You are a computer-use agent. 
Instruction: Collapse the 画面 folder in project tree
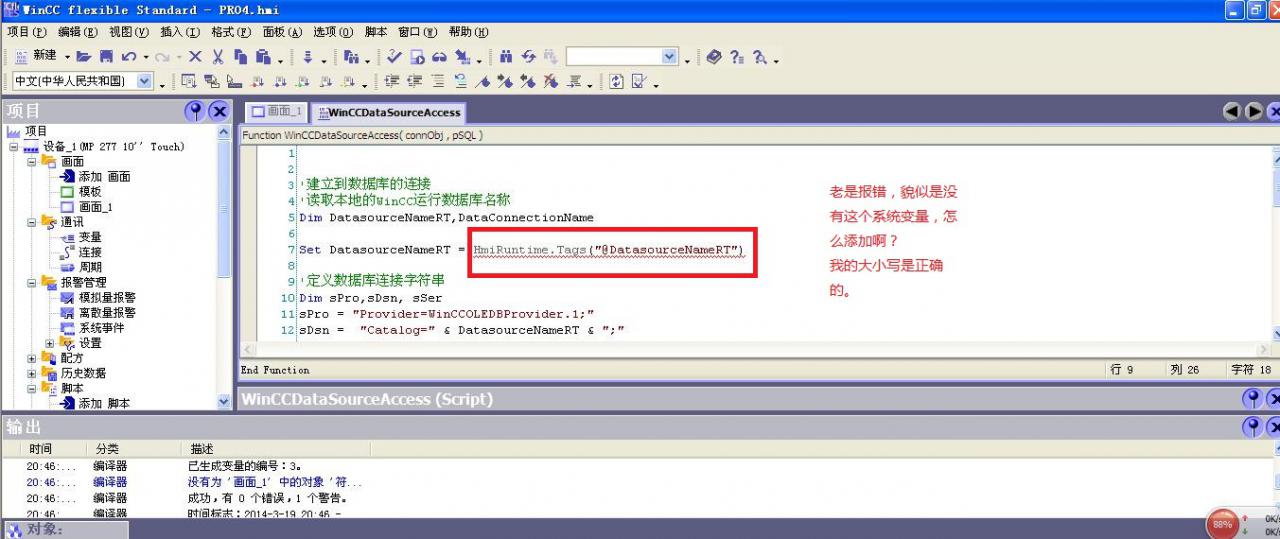pos(31,162)
